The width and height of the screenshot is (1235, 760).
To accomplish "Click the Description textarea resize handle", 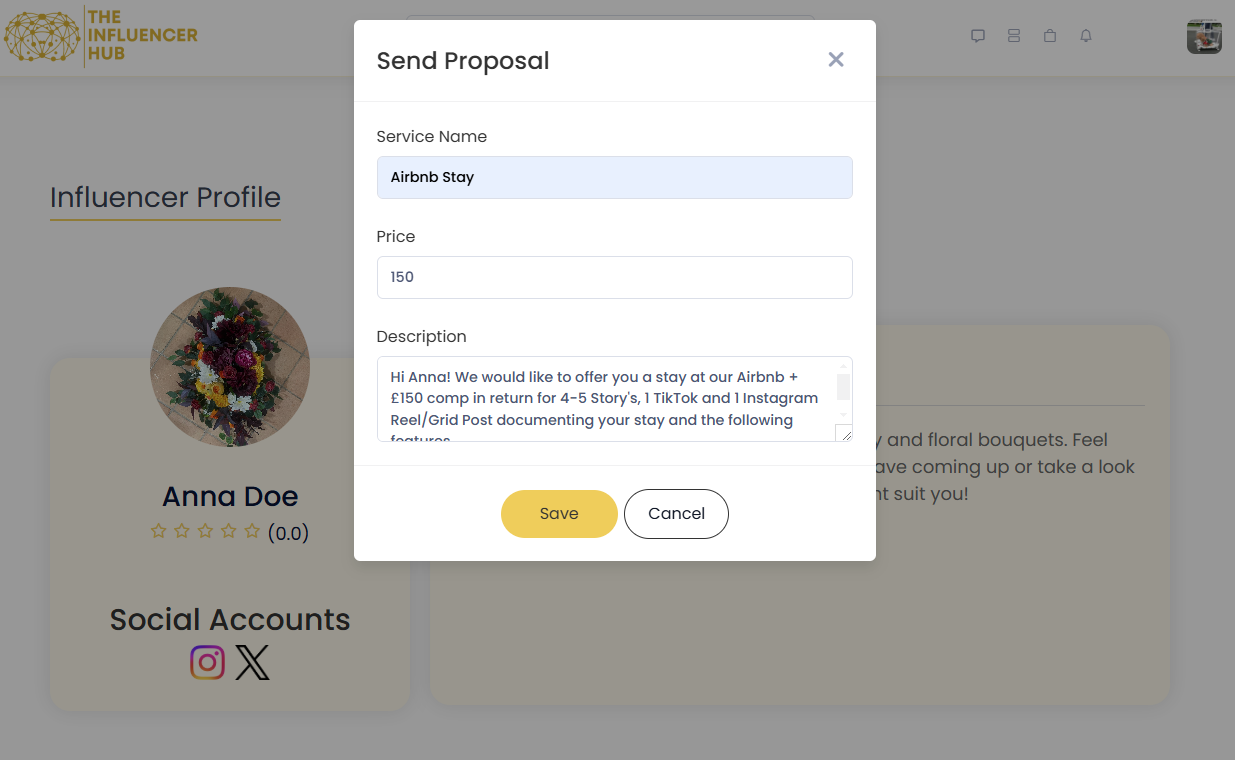I will (x=844, y=433).
